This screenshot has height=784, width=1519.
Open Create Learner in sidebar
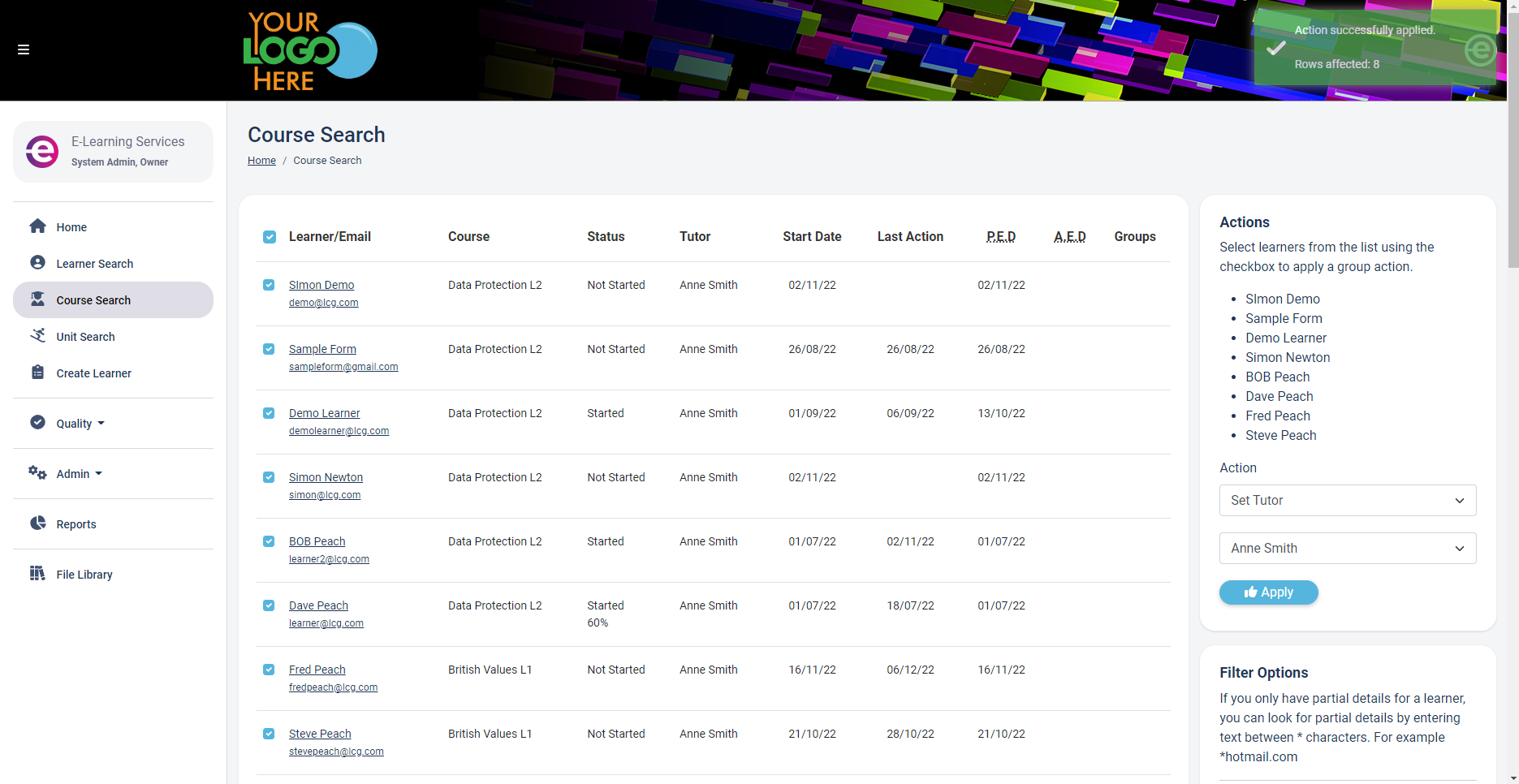[x=113, y=373]
